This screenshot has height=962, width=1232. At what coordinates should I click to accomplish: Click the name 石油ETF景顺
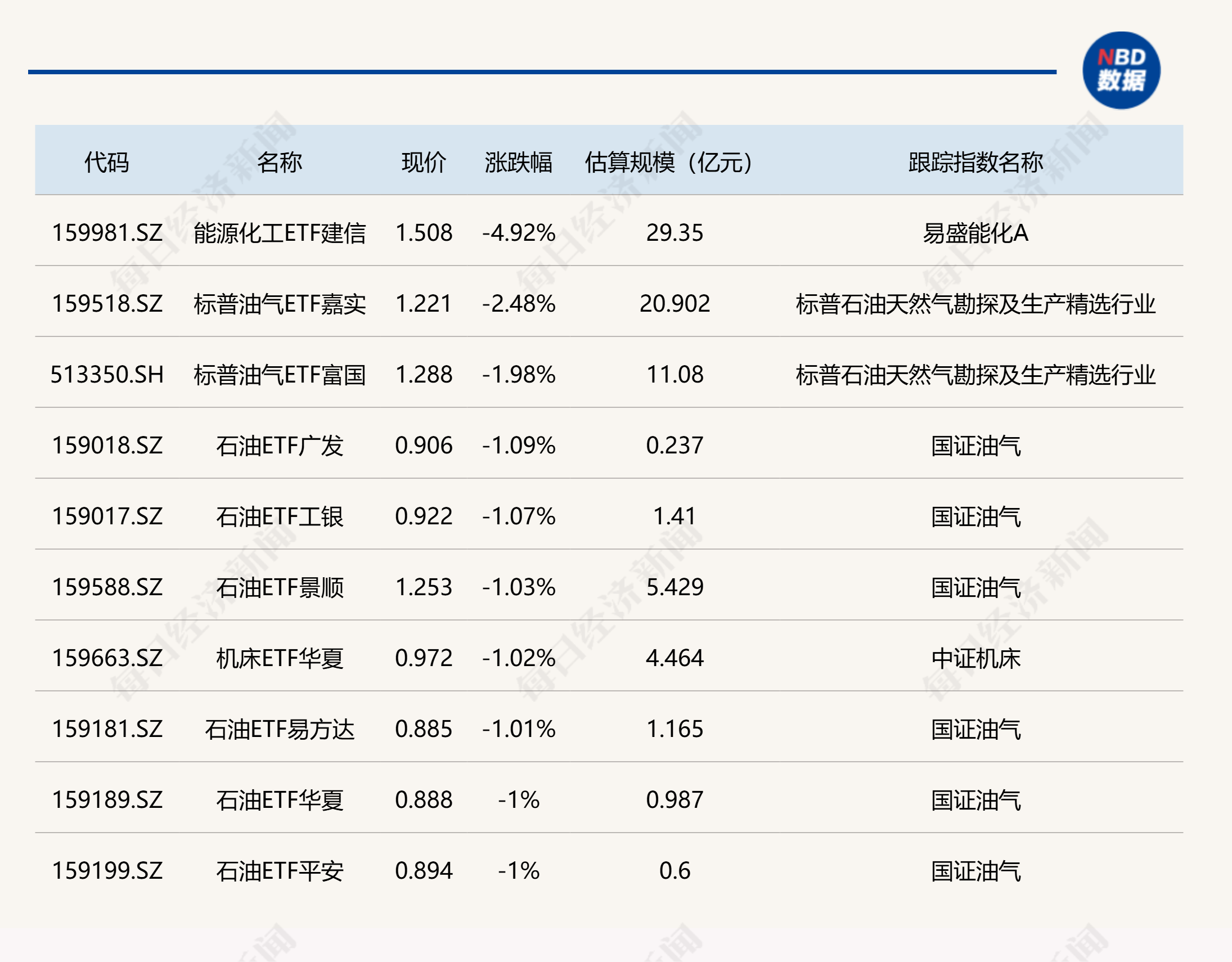coord(280,587)
